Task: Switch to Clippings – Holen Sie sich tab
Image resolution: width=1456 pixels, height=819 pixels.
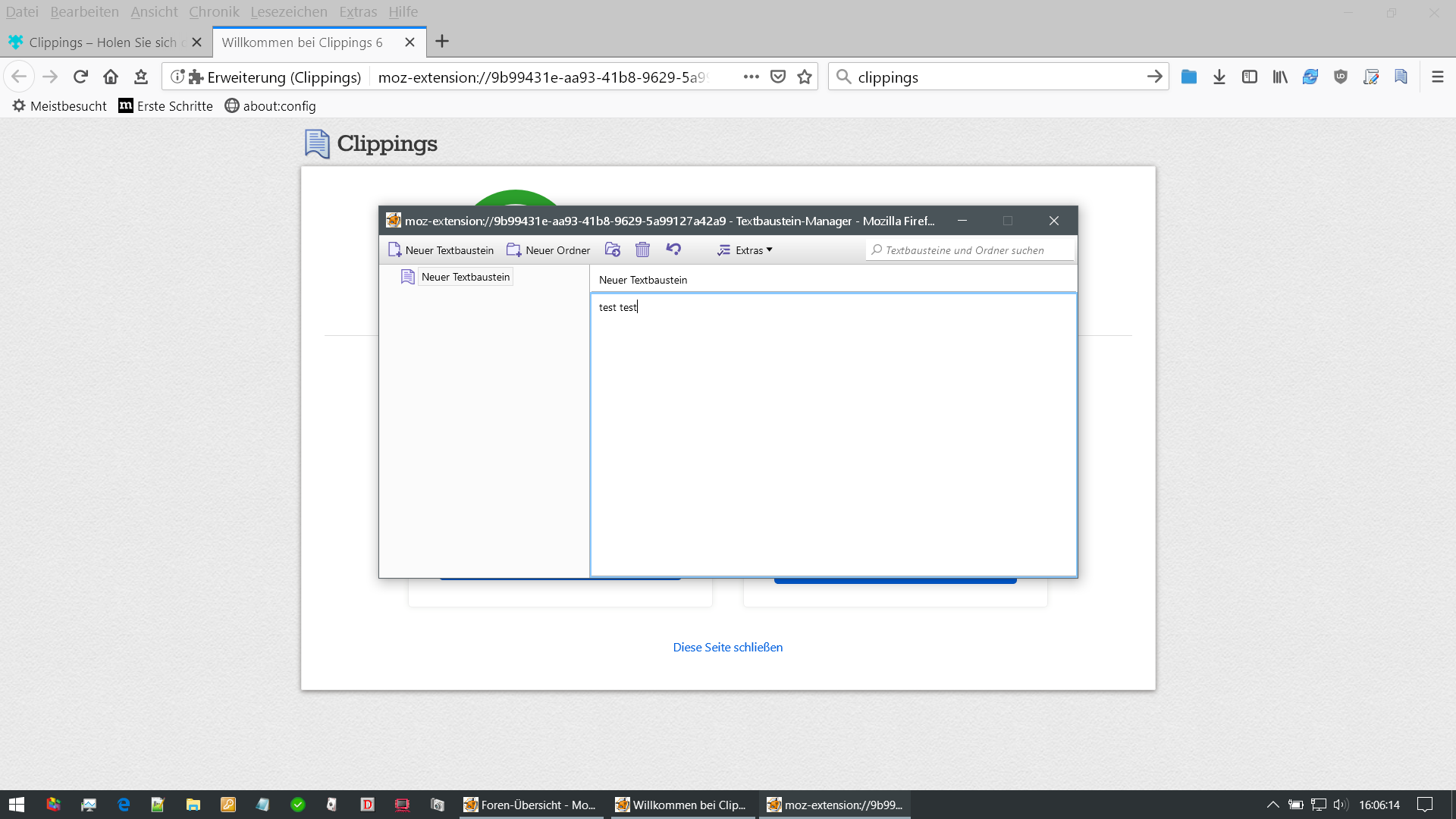Action: coord(102,42)
